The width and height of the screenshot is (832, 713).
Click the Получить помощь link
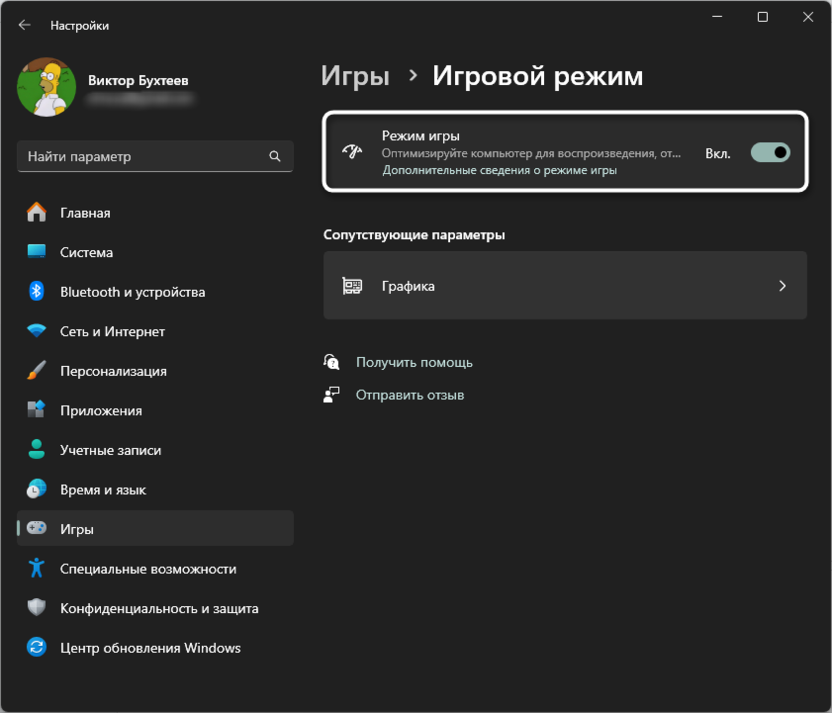point(414,362)
